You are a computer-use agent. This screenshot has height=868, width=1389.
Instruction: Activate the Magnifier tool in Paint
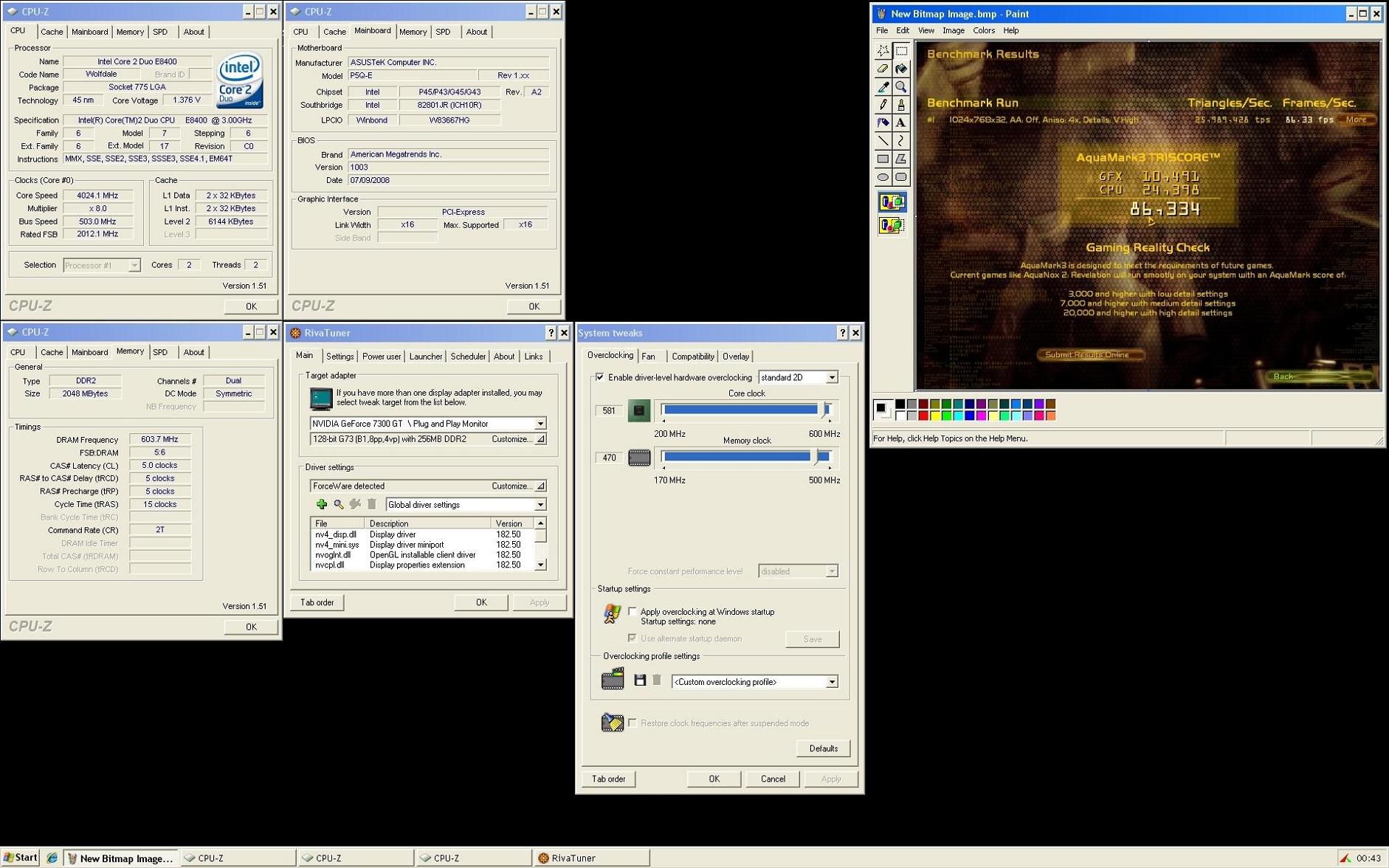(x=901, y=86)
